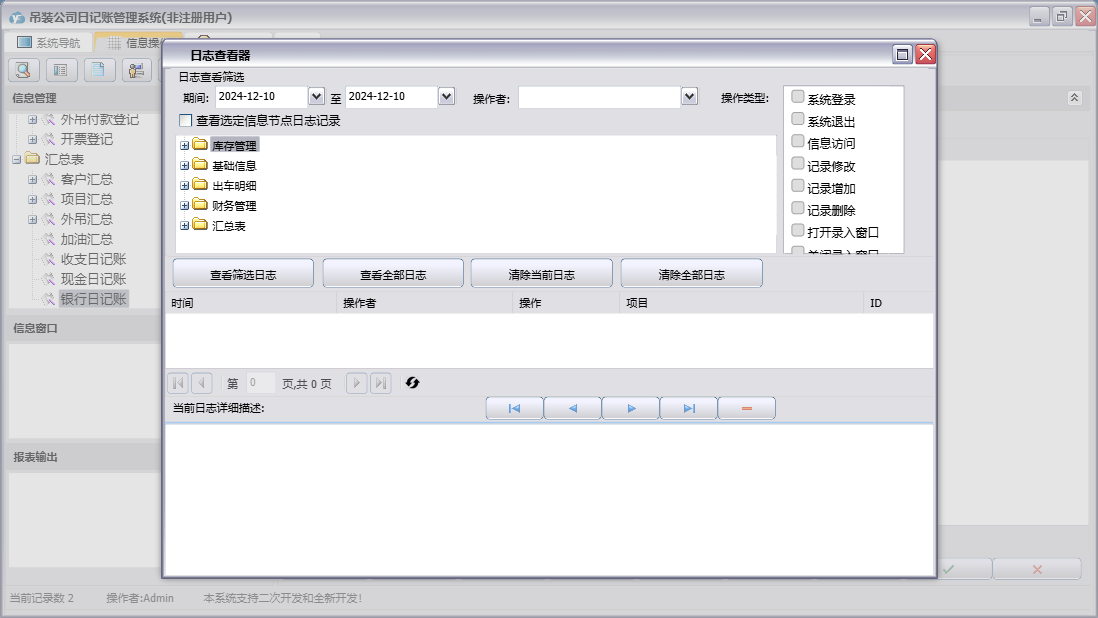This screenshot has height=618, width=1098.
Task: Click the document page toolbar icon
Action: tap(99, 70)
